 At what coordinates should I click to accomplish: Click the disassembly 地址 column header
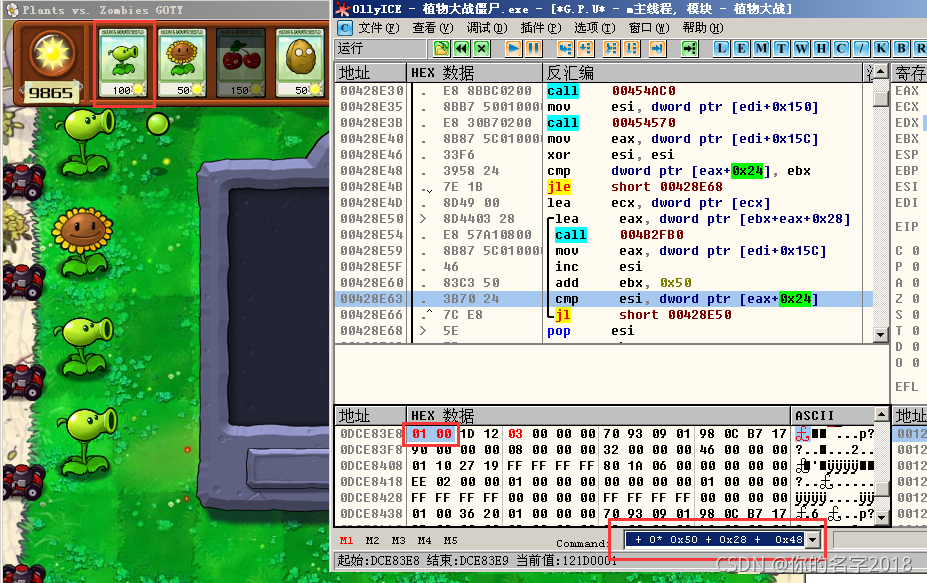(x=371, y=73)
